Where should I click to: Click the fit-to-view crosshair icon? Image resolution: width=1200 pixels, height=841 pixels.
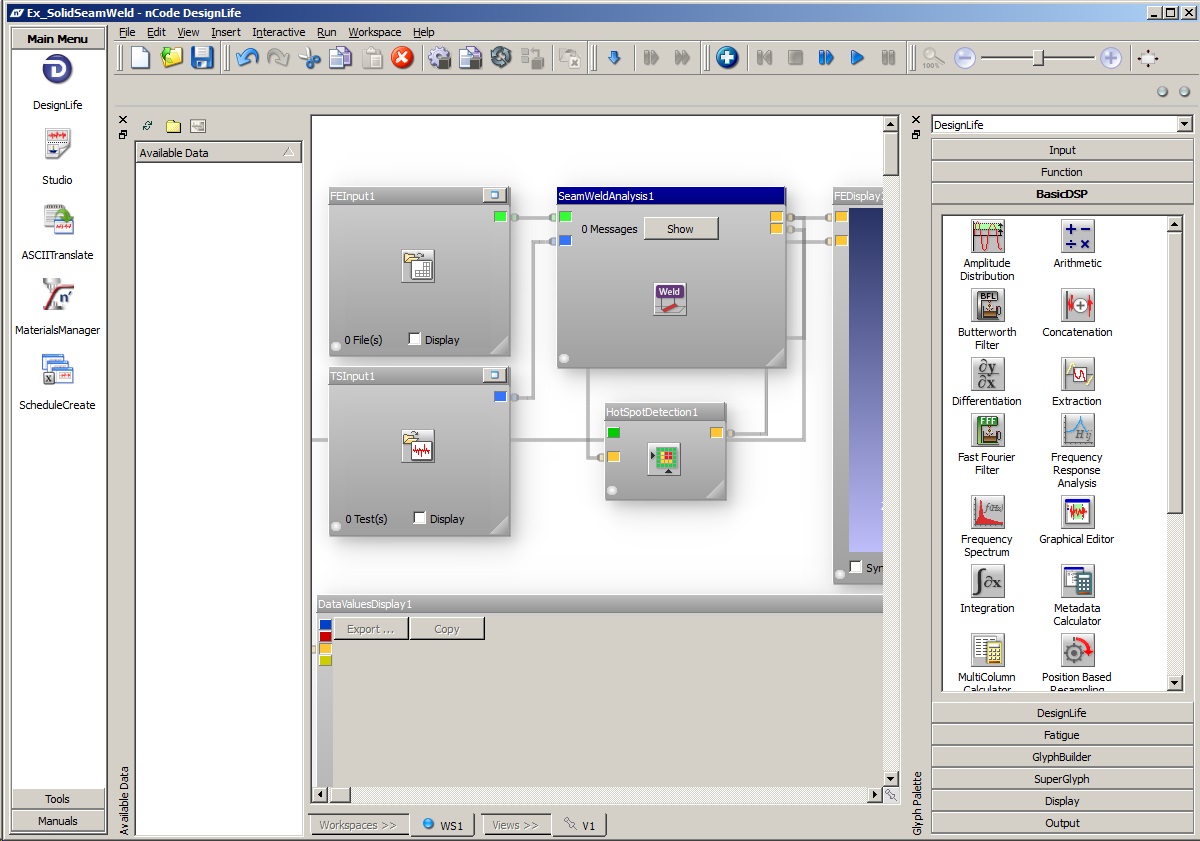click(1148, 58)
